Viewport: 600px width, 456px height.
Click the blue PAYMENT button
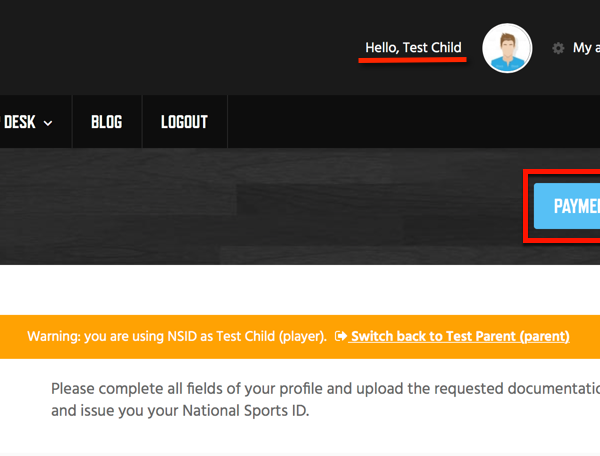point(567,206)
